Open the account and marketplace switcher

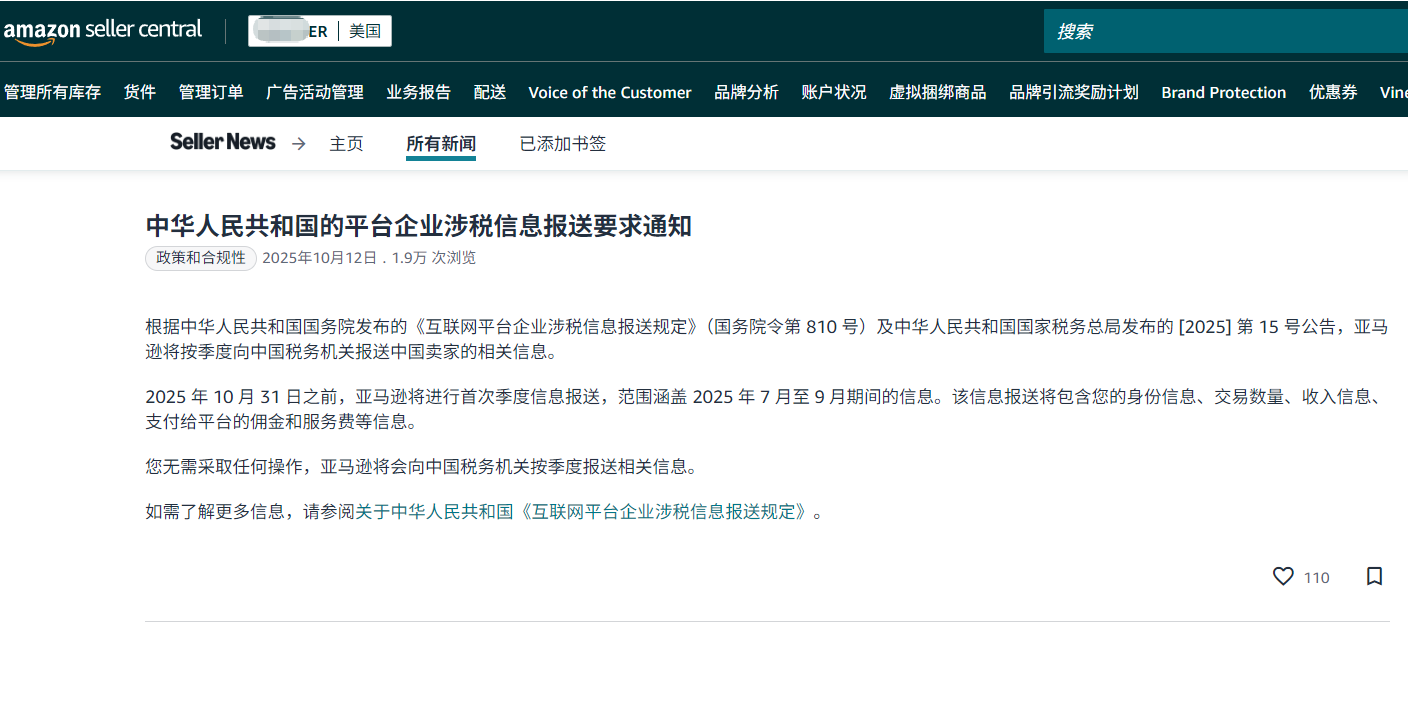[x=320, y=31]
